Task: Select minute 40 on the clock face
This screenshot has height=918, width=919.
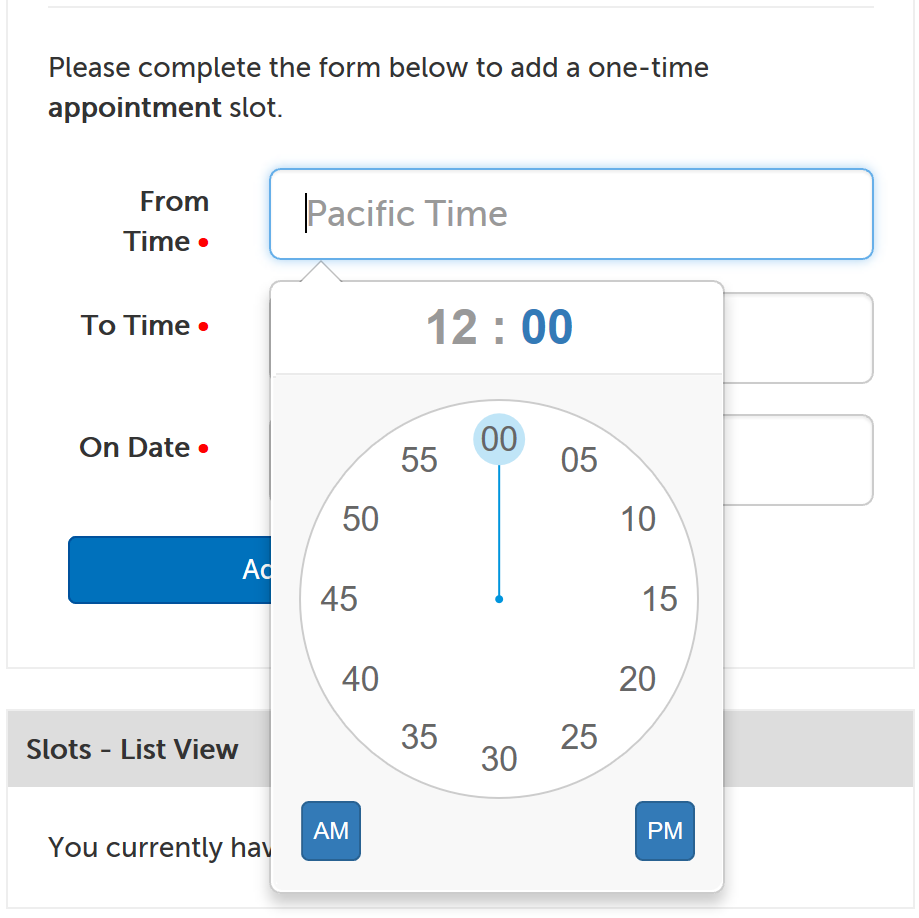Action: pyautogui.click(x=359, y=679)
